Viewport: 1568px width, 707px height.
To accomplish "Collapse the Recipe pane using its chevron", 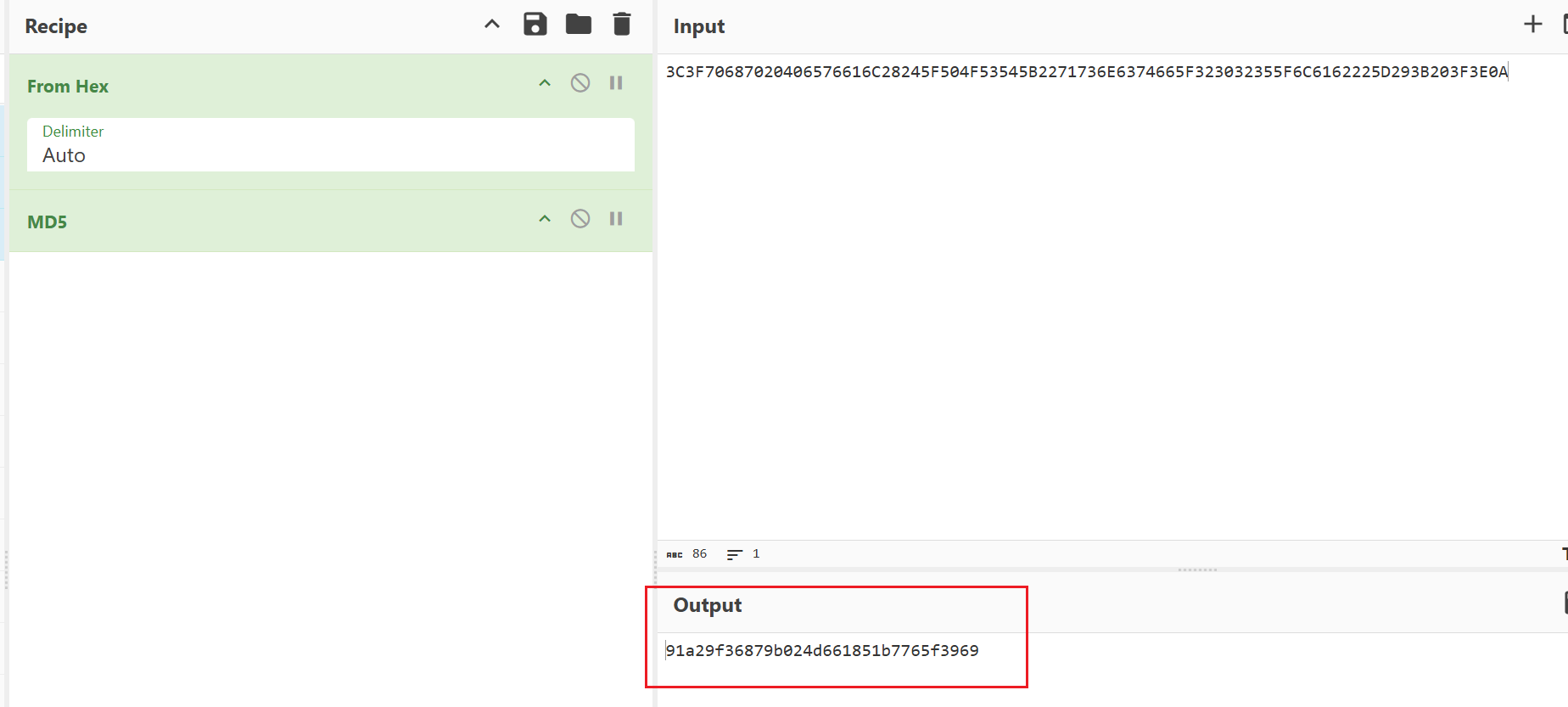I will pos(492,25).
